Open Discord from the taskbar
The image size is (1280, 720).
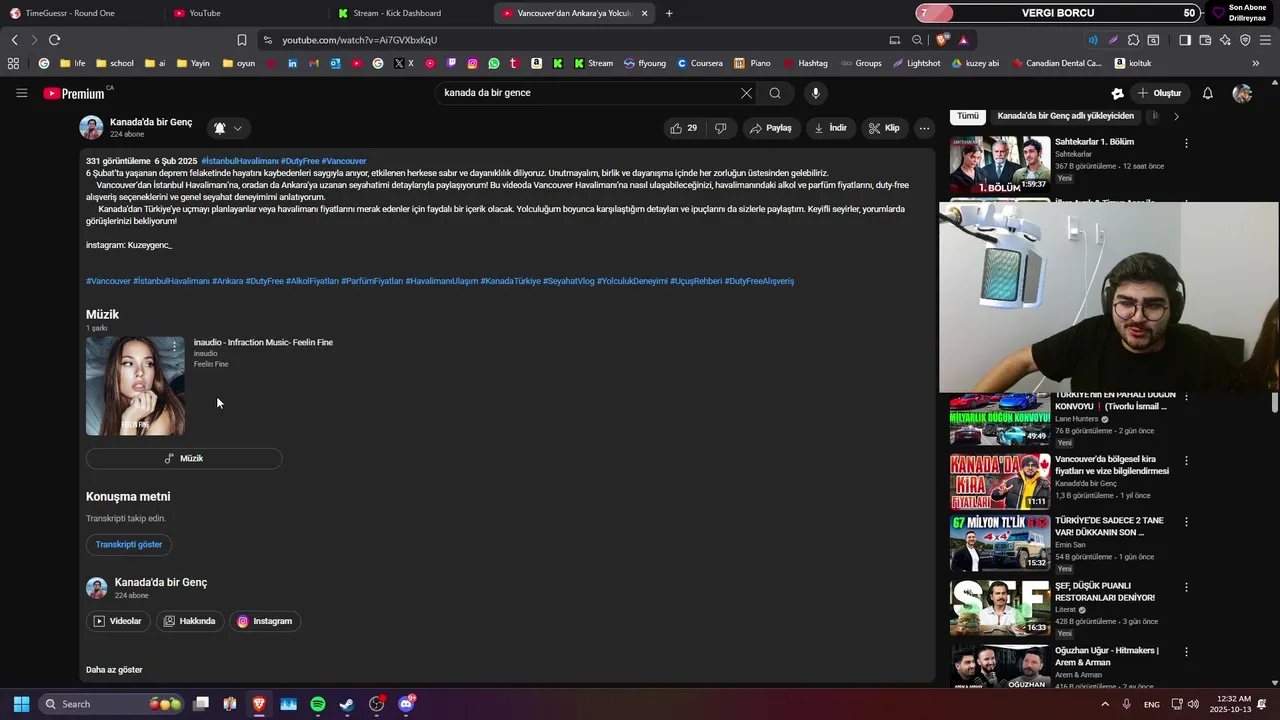(406, 704)
